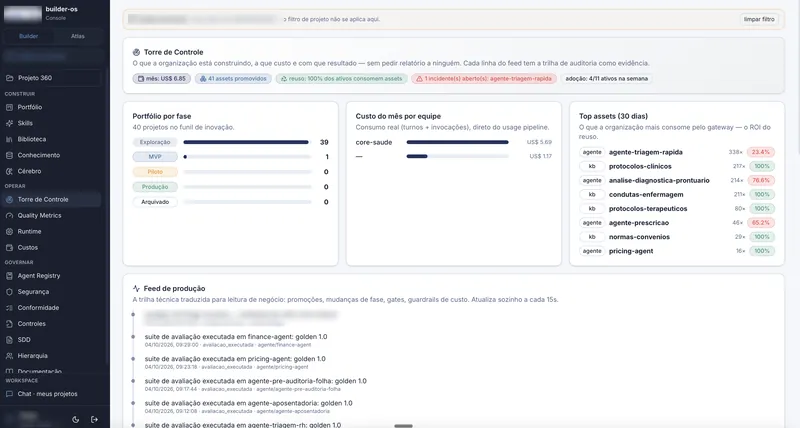Click the Projeto 360 folder icon
Viewport: 800px width, 428px height.
(x=9, y=78)
